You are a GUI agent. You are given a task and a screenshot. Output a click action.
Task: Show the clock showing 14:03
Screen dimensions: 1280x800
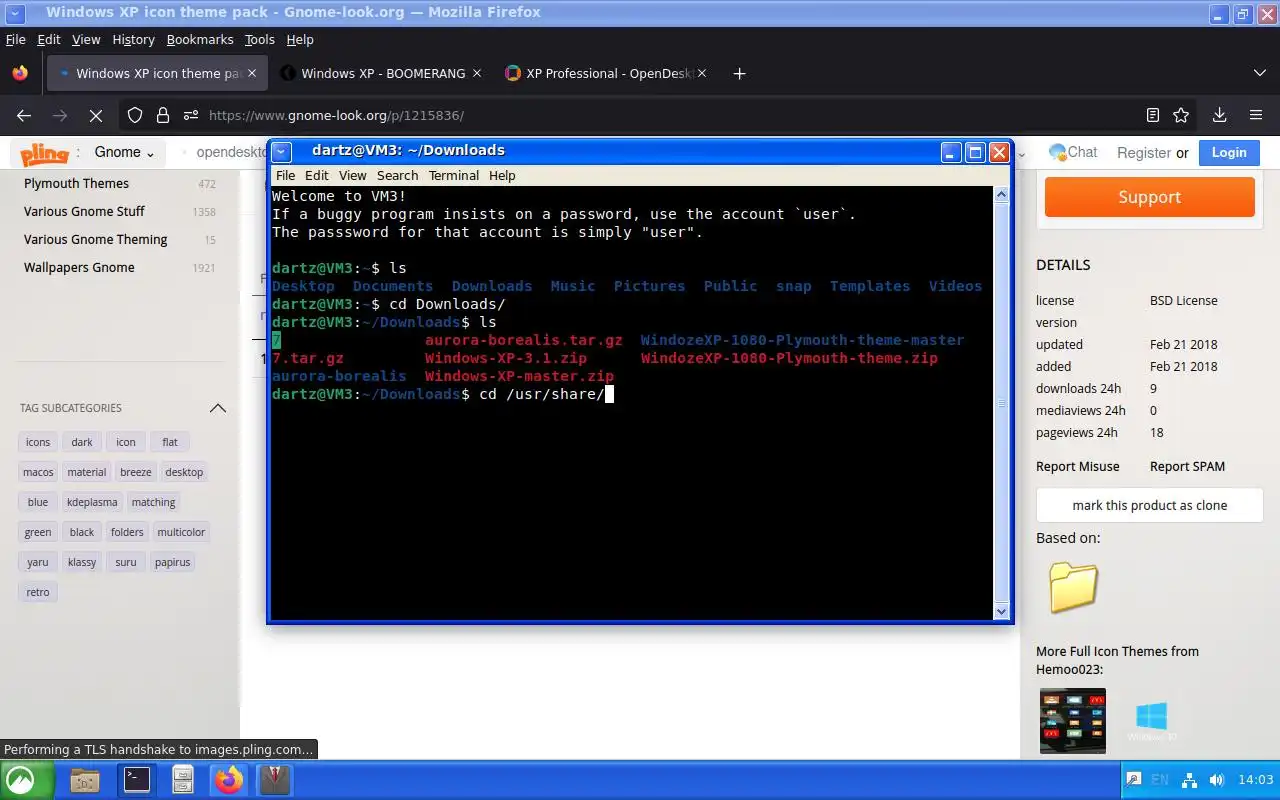[x=1255, y=780]
